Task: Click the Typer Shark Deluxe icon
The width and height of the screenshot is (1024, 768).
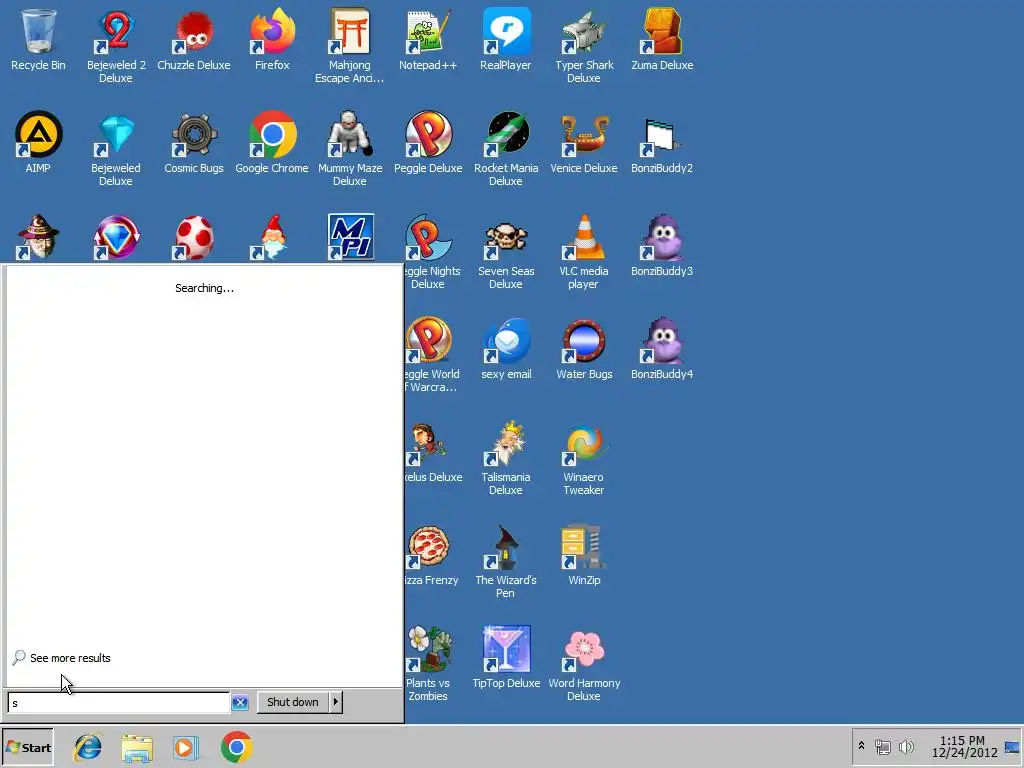Action: pos(584,46)
